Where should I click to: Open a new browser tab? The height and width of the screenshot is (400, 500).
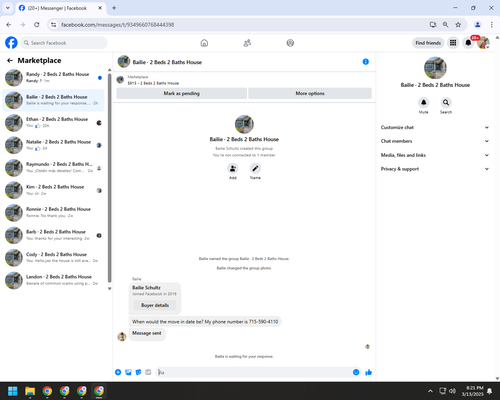pyautogui.click(x=114, y=8)
